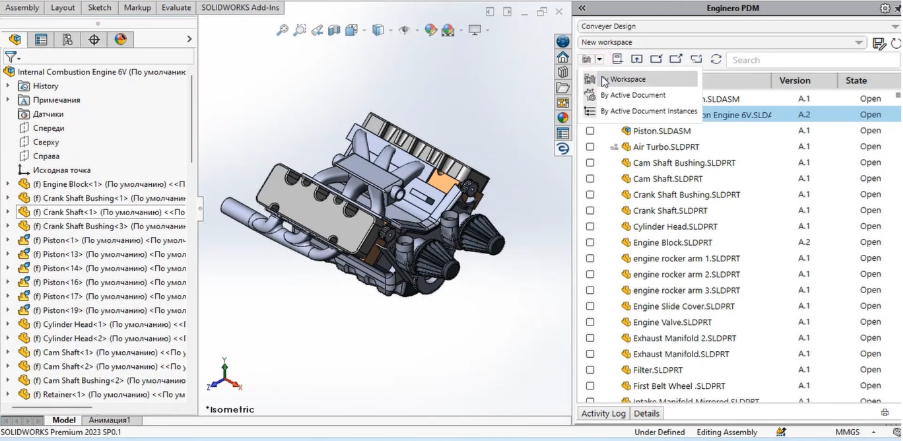This screenshot has height=441, width=903.
Task: Sort the list by the Version column header
Action: pos(794,81)
